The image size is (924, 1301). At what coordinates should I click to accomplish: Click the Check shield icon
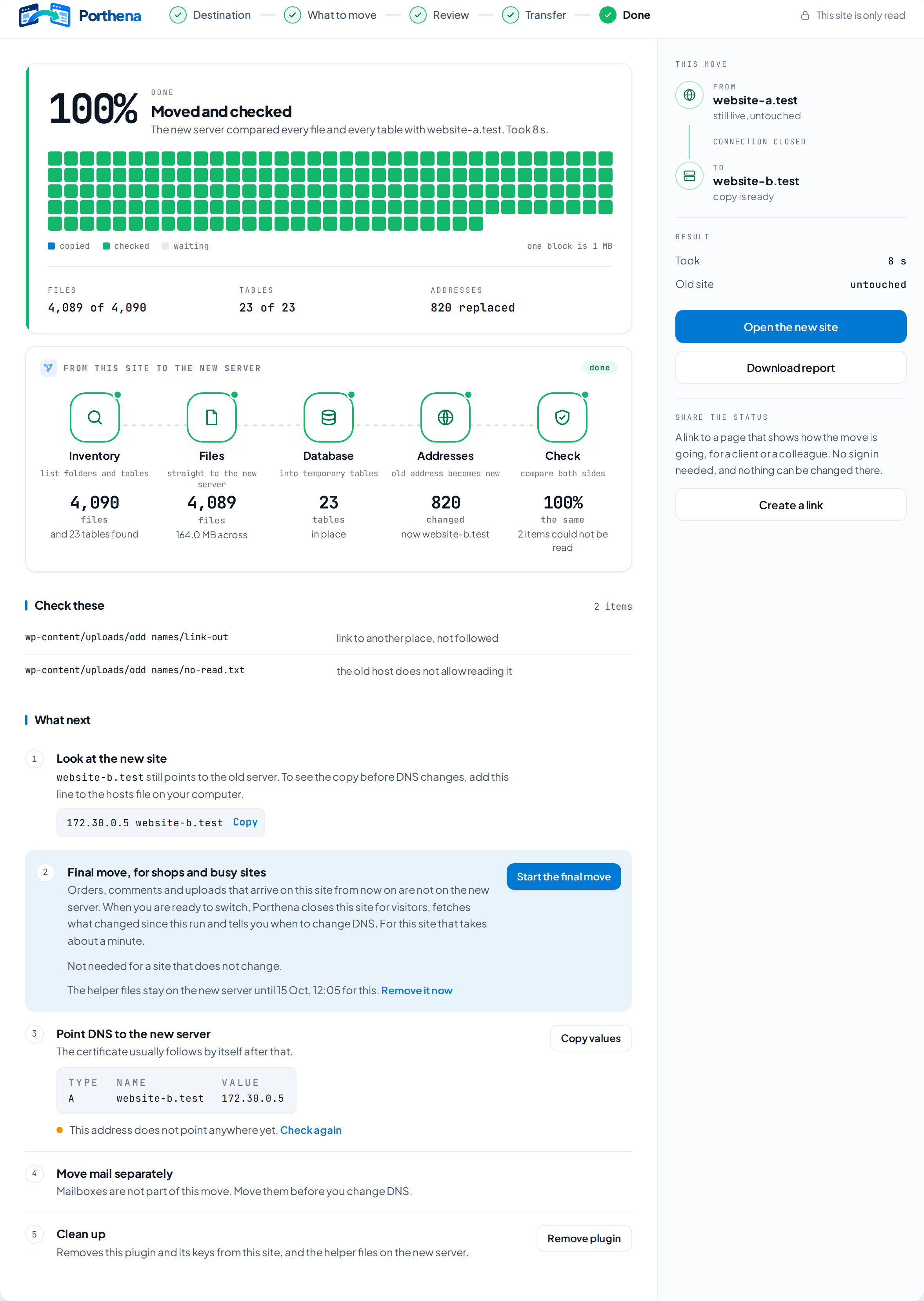pos(562,417)
